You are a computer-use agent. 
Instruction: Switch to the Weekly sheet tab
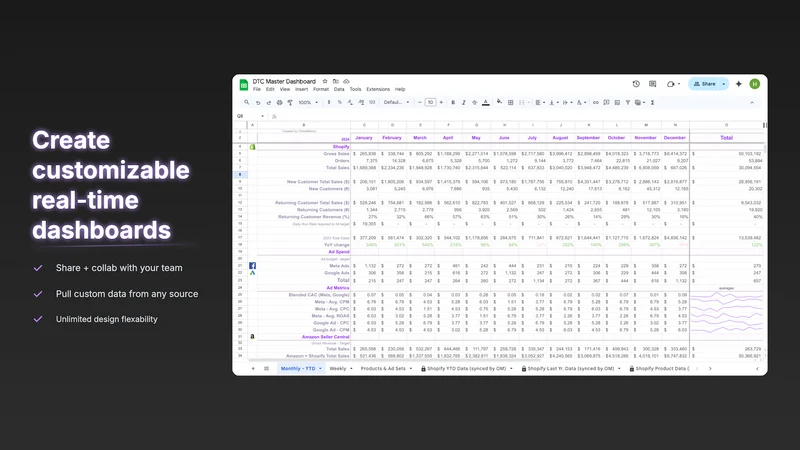pyautogui.click(x=341, y=368)
